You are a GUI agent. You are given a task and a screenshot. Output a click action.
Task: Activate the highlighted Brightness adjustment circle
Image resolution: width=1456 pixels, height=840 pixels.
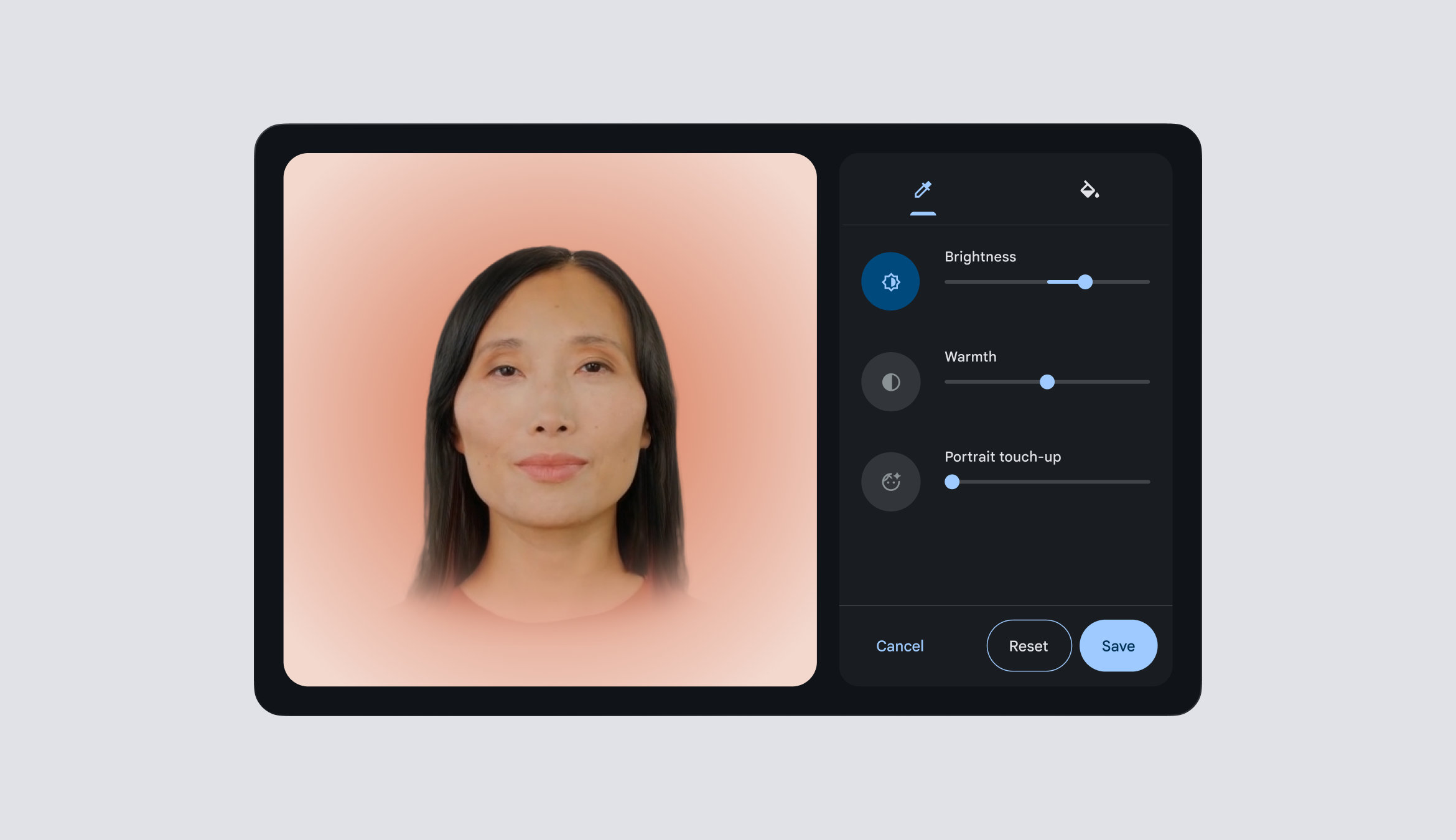(x=890, y=281)
